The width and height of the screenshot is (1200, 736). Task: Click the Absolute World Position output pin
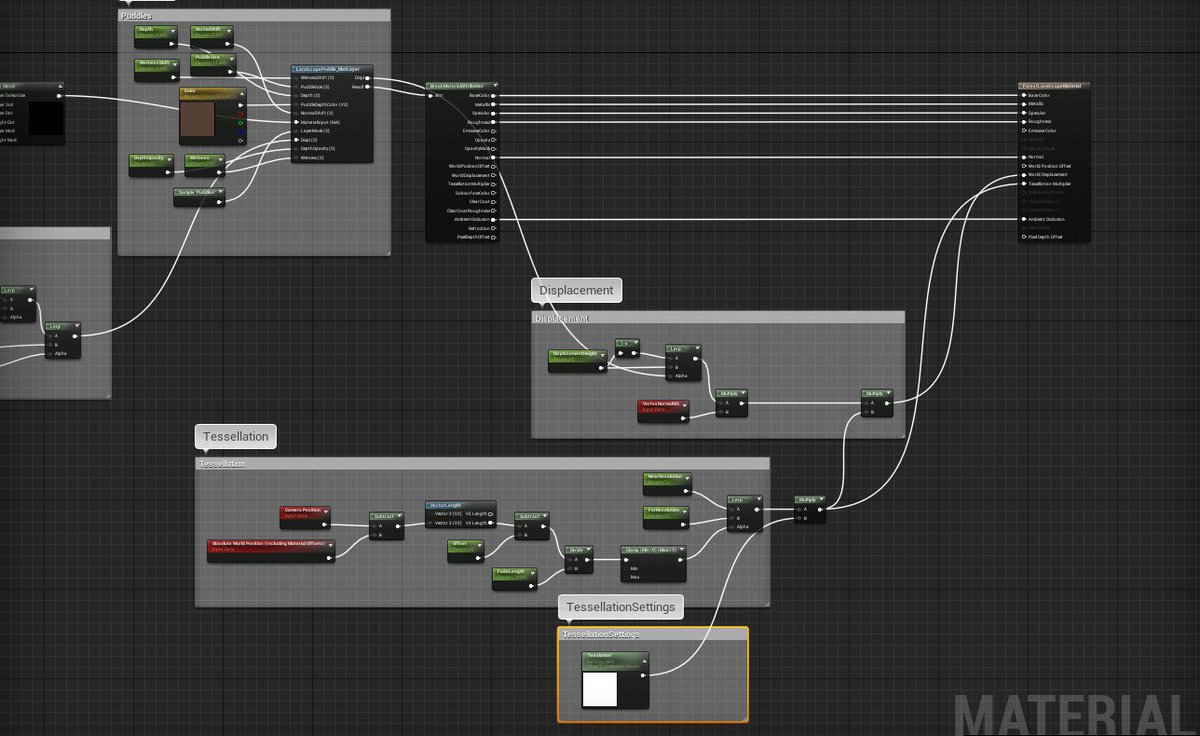330,558
